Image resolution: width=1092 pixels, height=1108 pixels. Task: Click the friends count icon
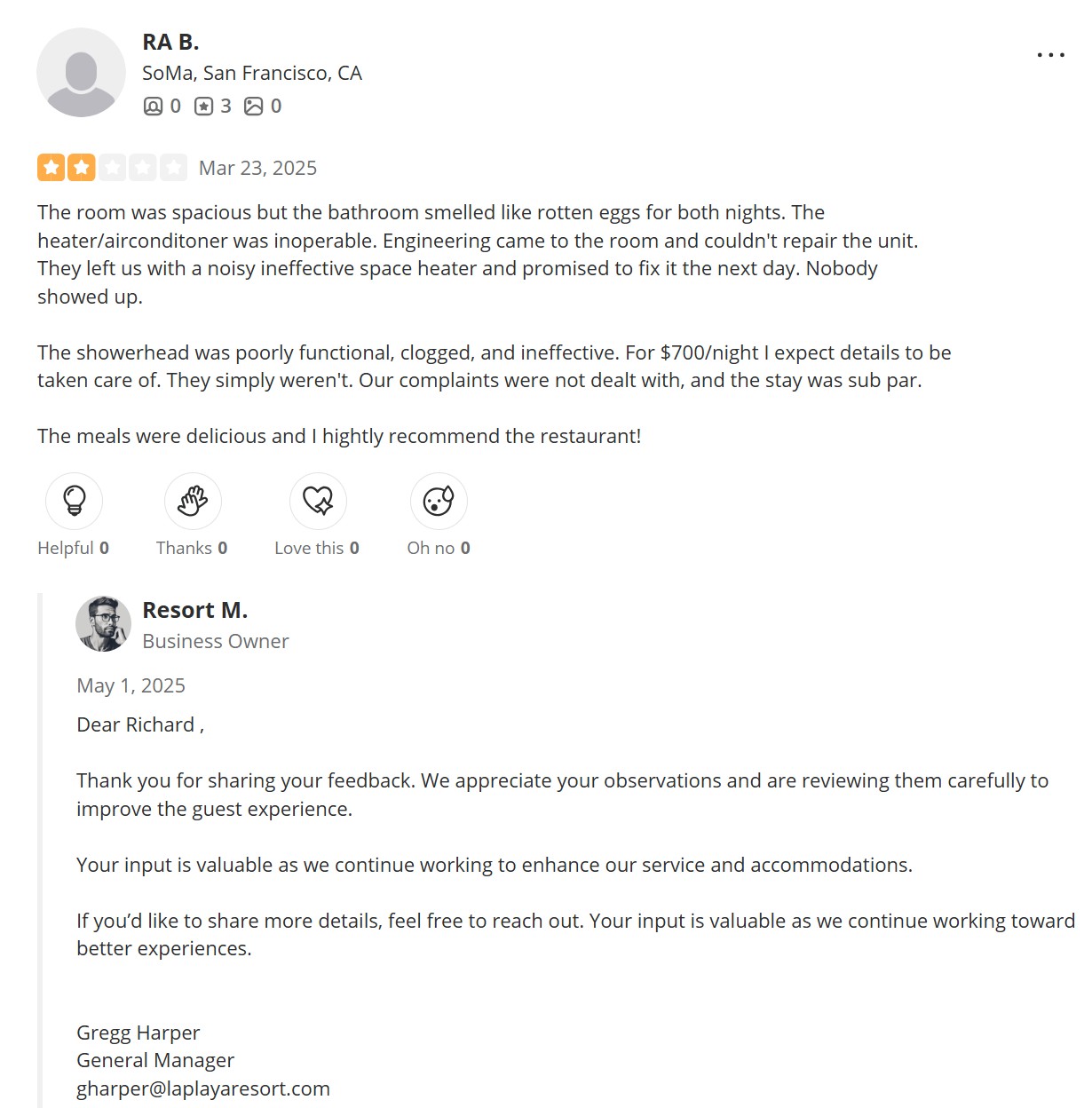click(x=154, y=107)
